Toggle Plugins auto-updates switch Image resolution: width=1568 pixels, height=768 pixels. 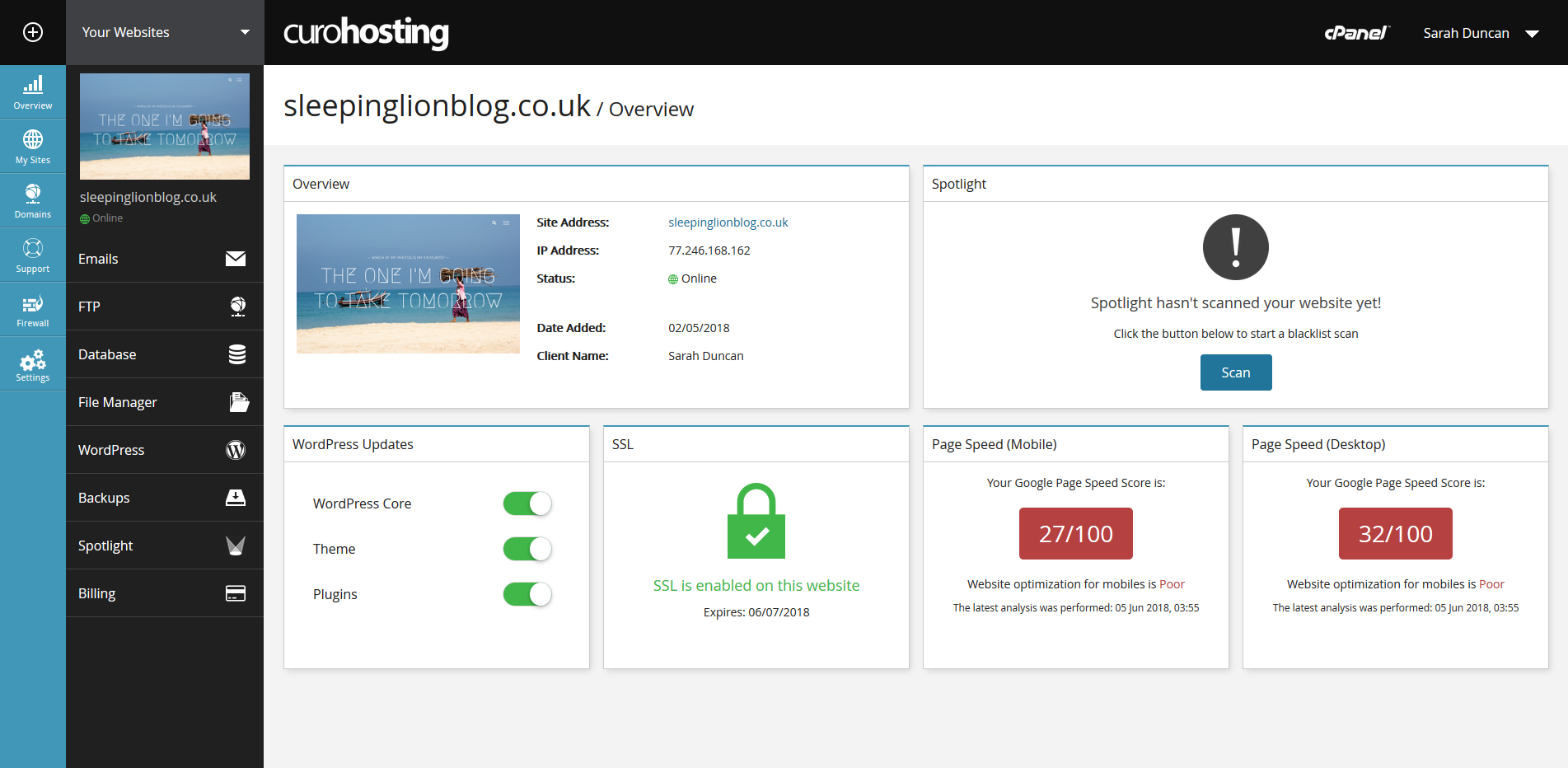click(527, 594)
